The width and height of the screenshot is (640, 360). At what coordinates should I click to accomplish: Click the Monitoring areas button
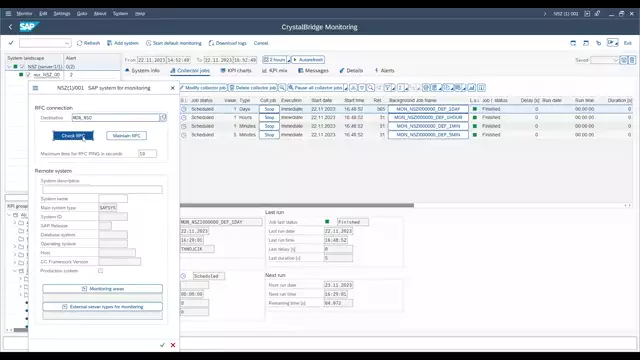pyautogui.click(x=102, y=289)
